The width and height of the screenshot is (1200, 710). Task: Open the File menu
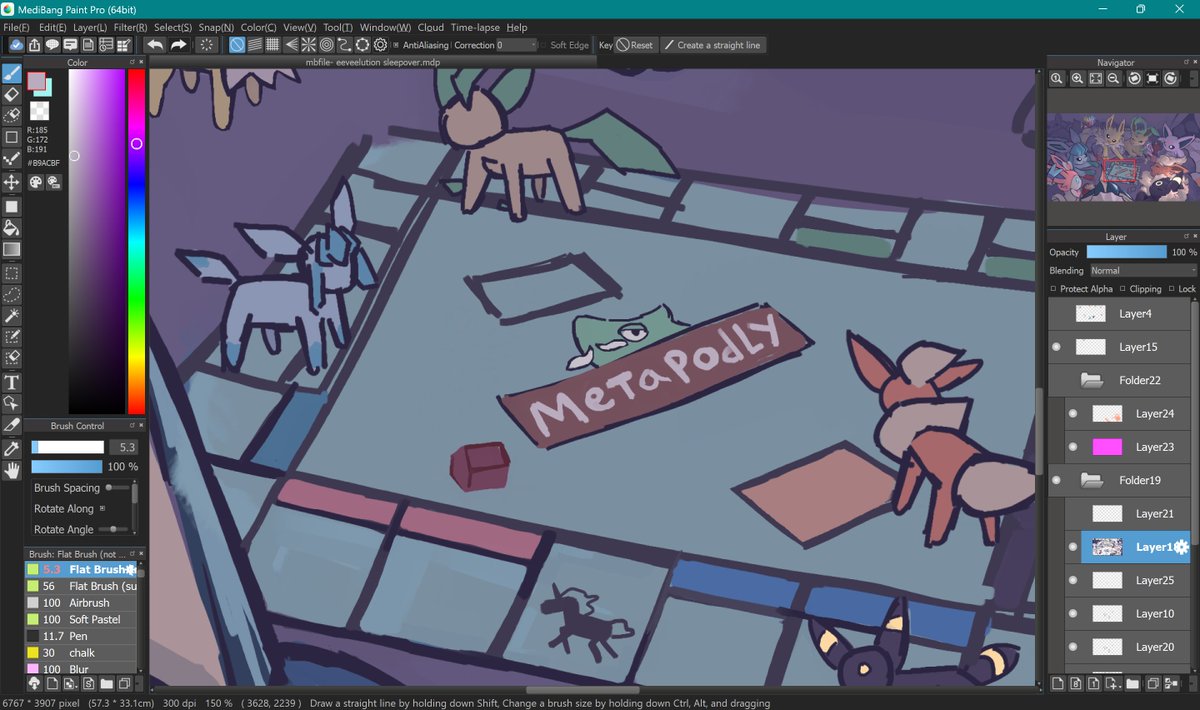point(16,27)
